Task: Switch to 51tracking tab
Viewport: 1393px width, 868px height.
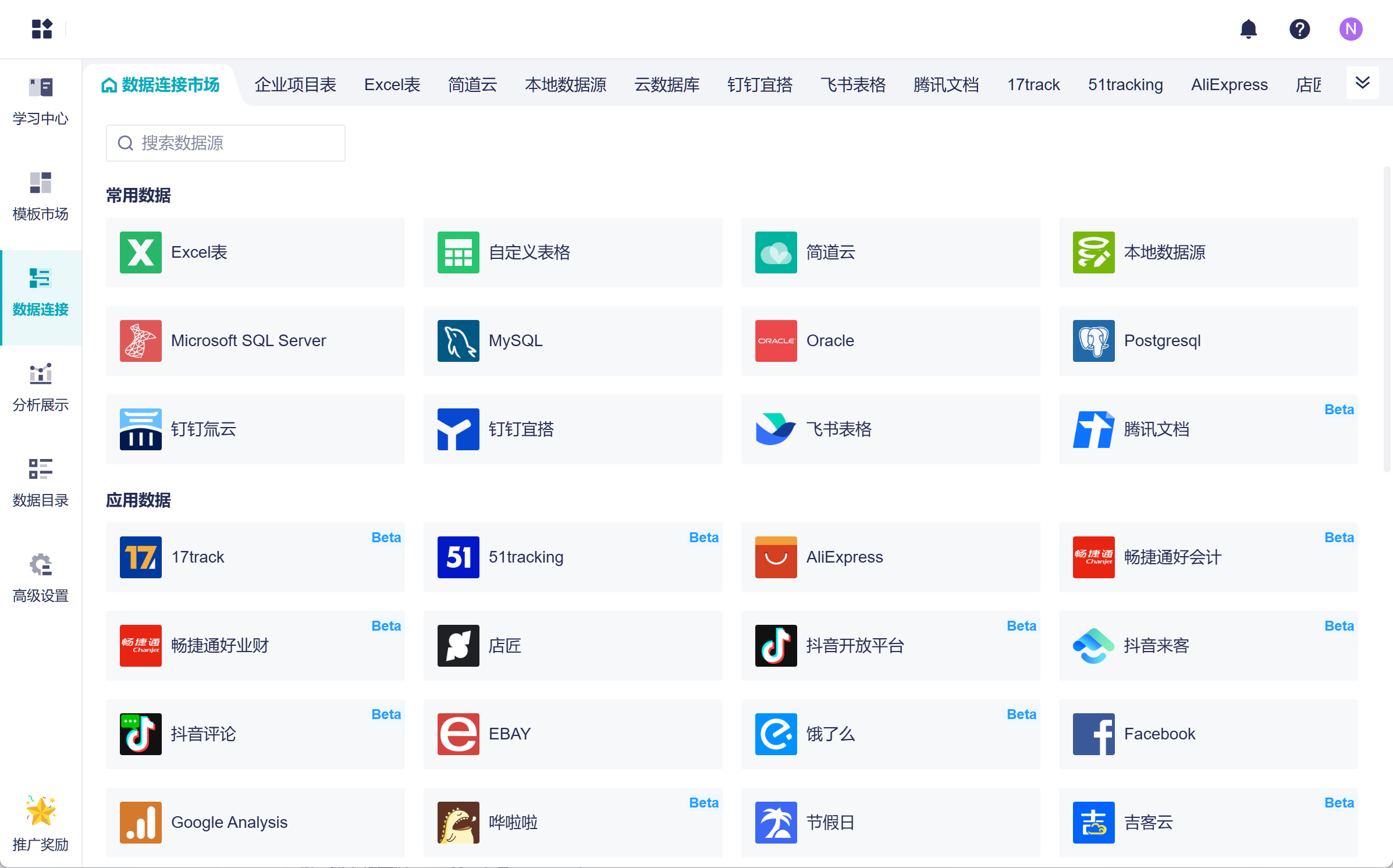Action: pyautogui.click(x=1125, y=85)
